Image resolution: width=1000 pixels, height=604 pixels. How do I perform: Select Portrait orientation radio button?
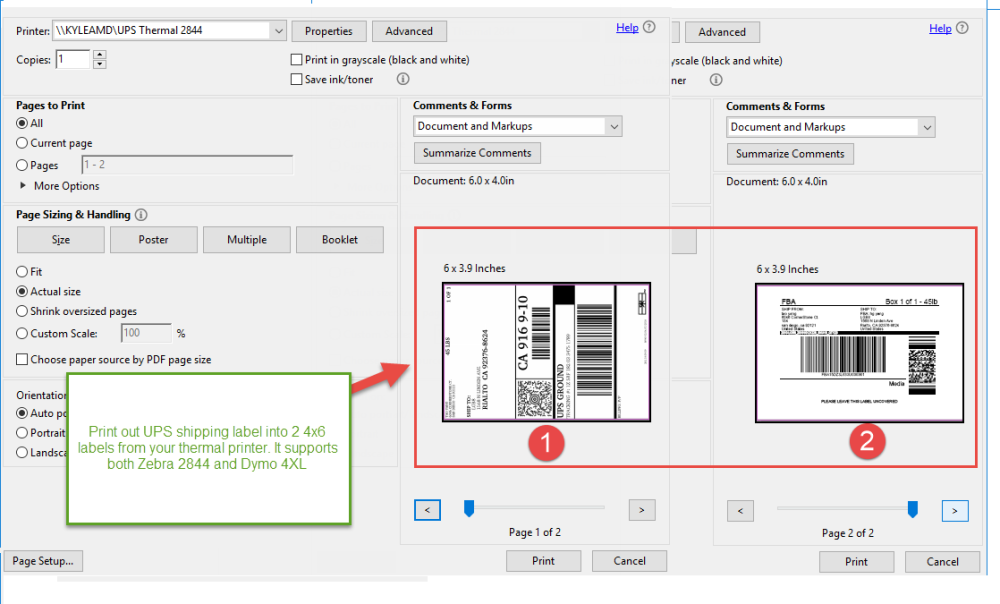[22, 433]
